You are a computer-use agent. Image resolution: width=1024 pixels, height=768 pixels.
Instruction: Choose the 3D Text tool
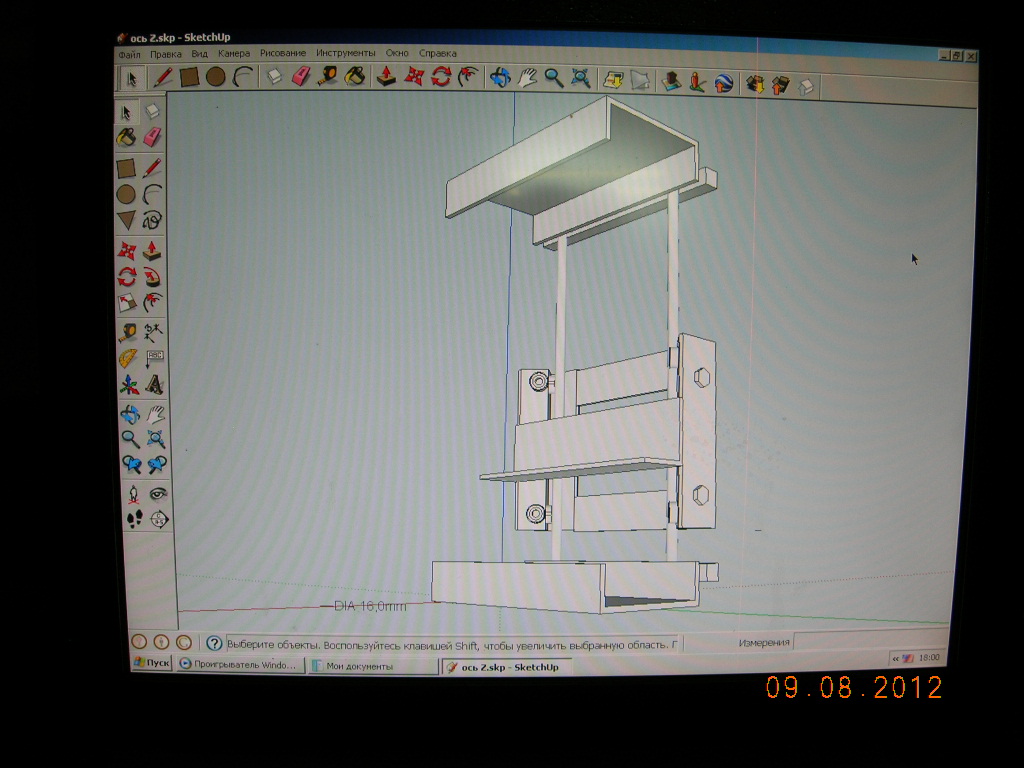[x=155, y=385]
